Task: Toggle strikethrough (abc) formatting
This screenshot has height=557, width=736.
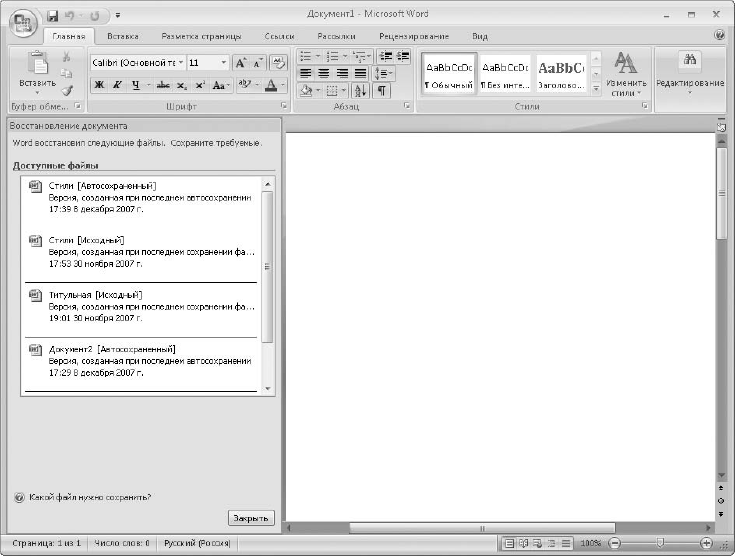Action: (163, 85)
